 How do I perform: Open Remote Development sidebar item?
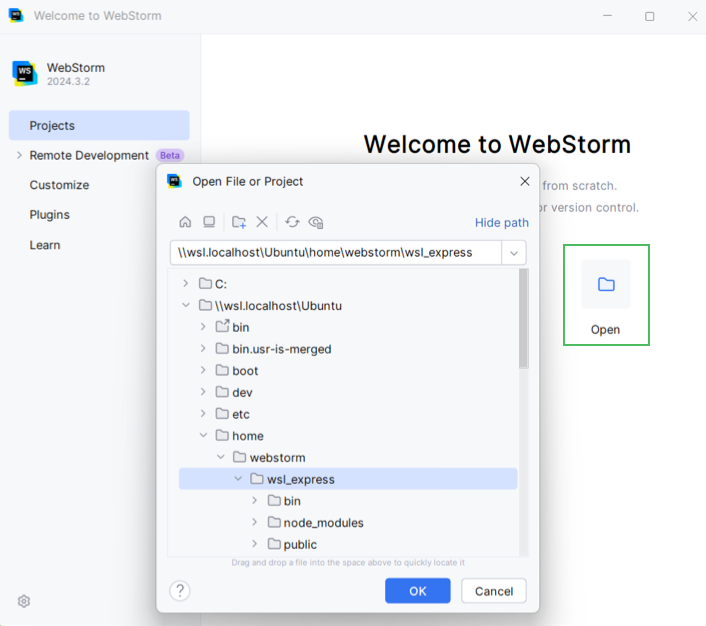[x=89, y=155]
